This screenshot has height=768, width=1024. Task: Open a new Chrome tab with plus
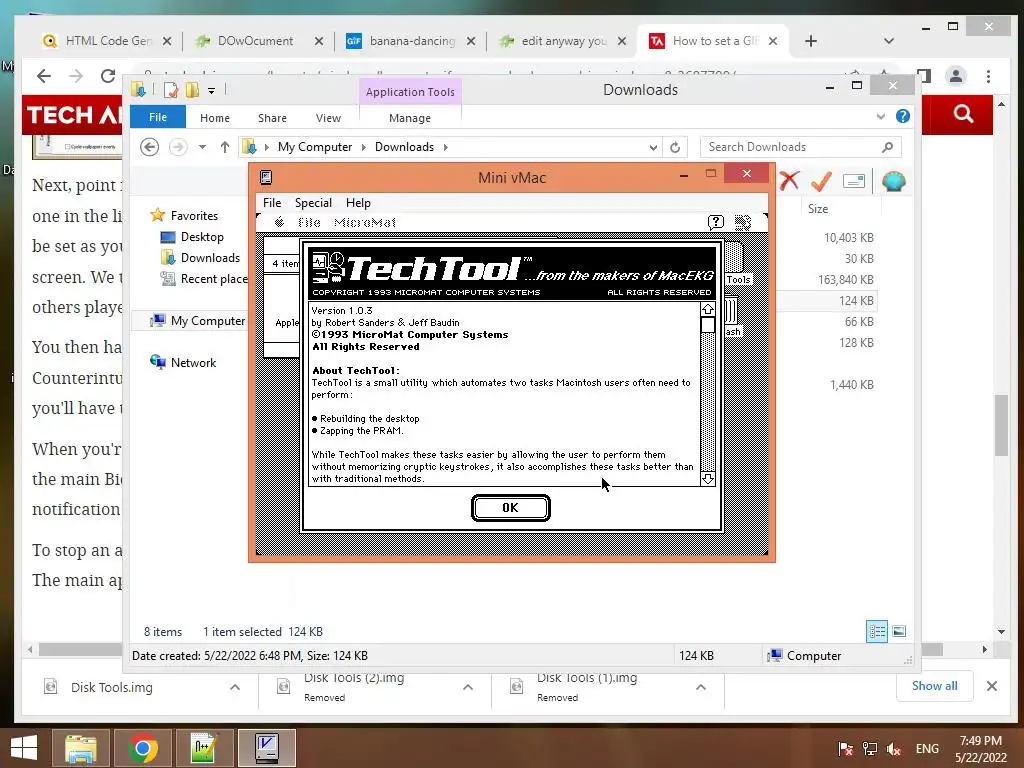(810, 41)
